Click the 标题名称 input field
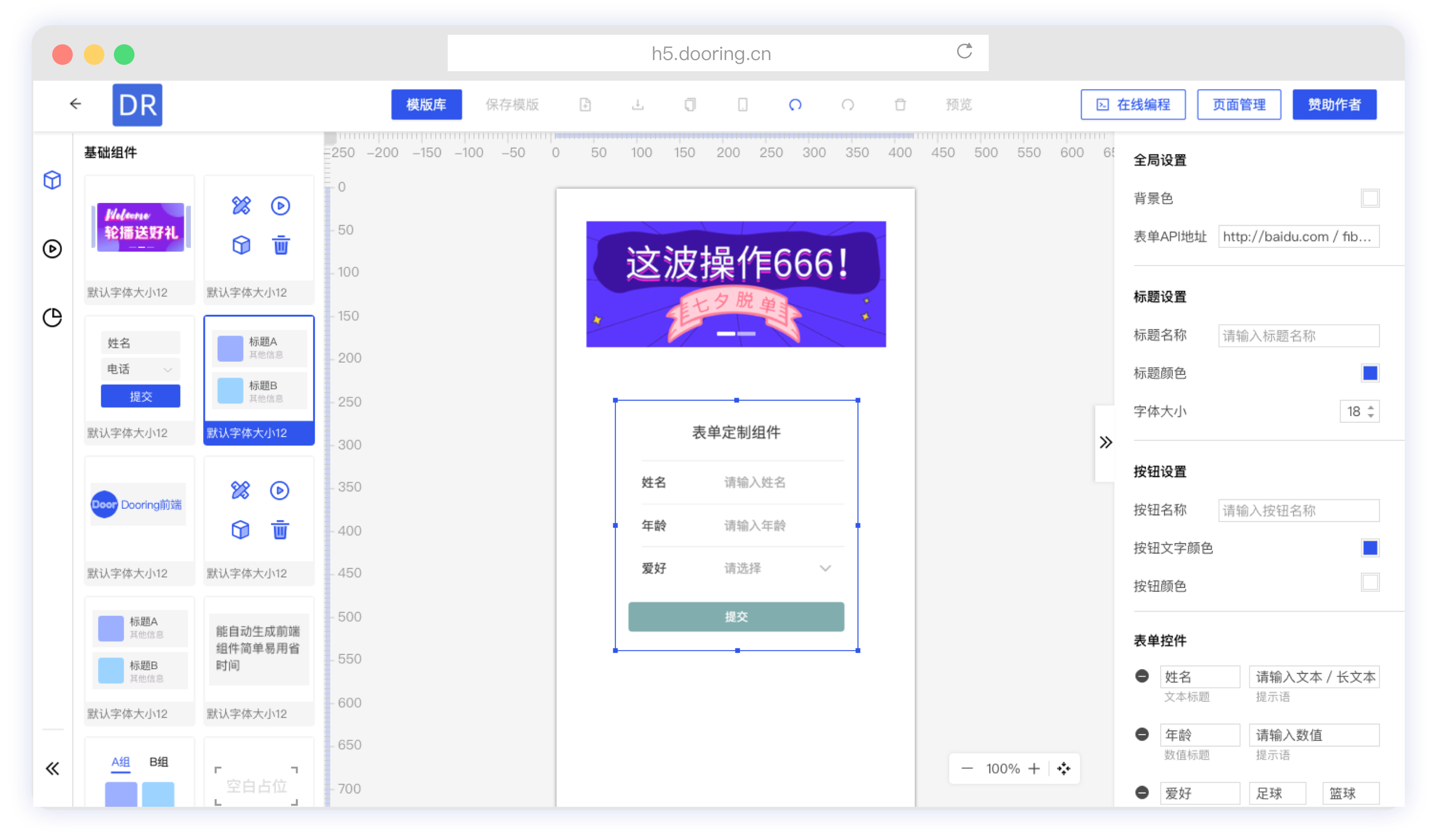The width and height of the screenshot is (1438, 840). 1298,335
